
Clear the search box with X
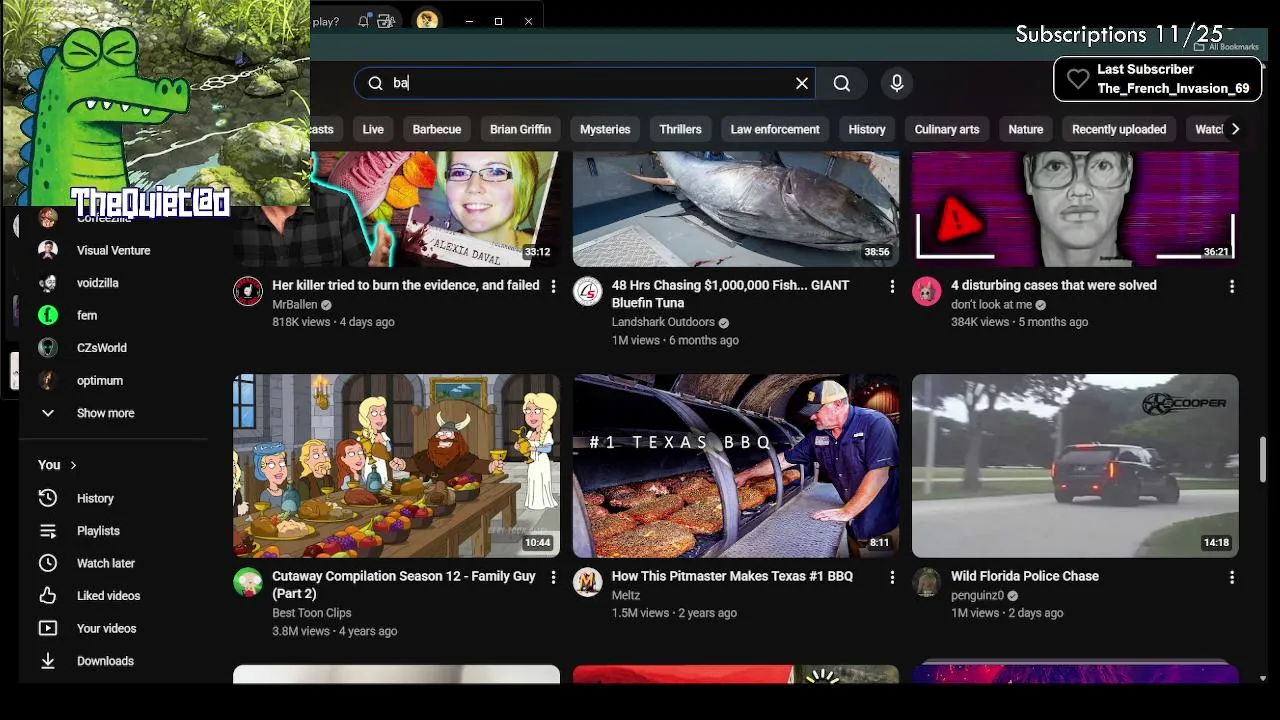(x=802, y=83)
